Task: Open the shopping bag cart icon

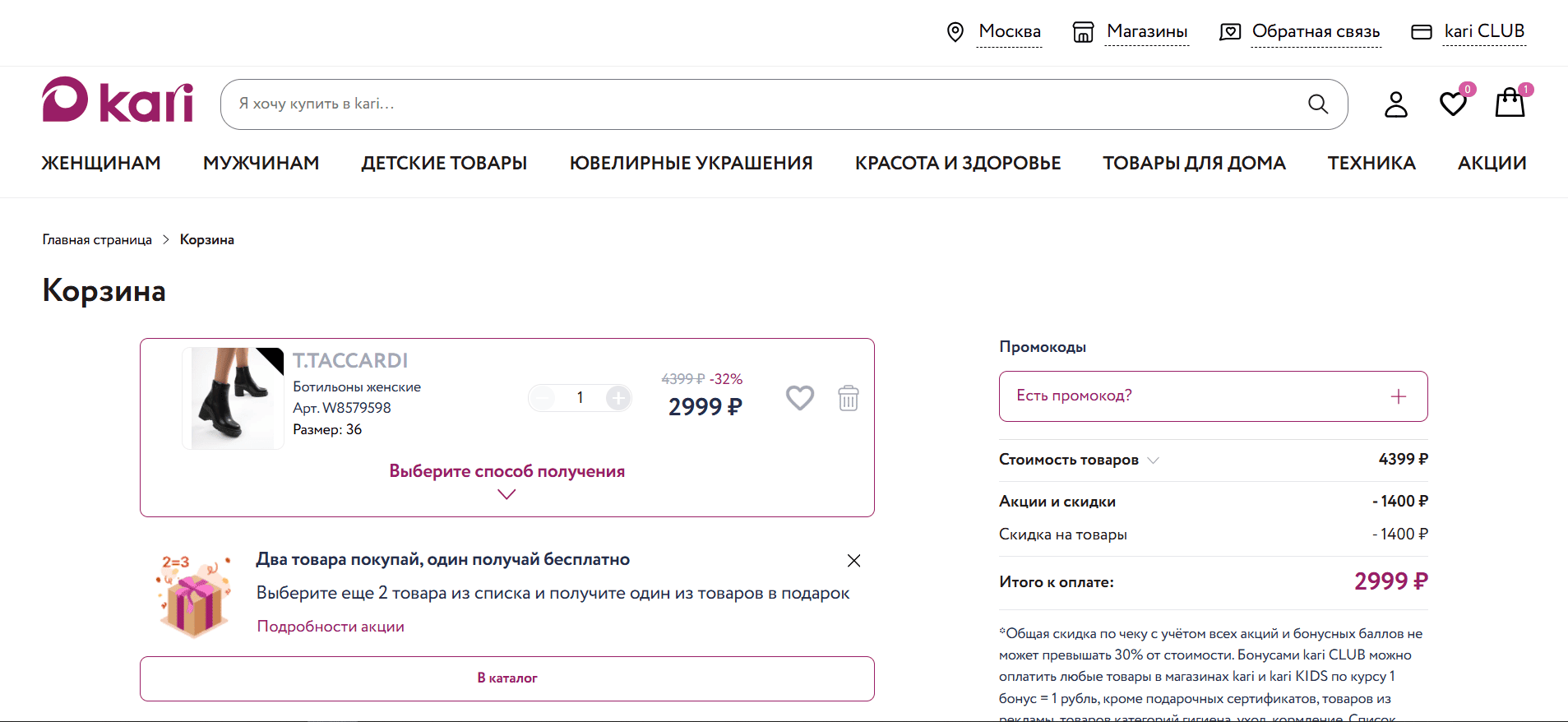Action: pyautogui.click(x=1510, y=104)
